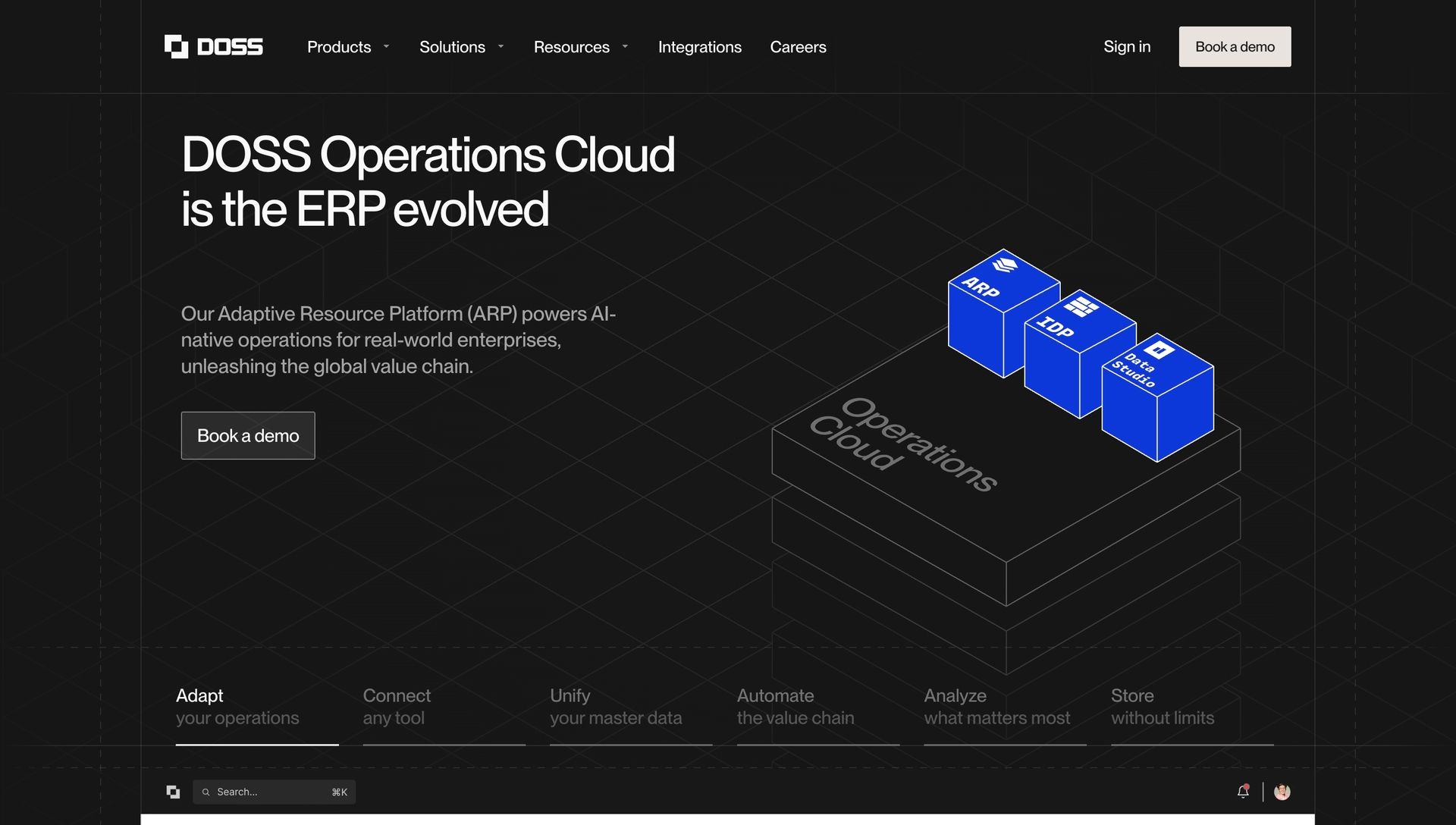Click the user avatar picture

pos(1282,792)
